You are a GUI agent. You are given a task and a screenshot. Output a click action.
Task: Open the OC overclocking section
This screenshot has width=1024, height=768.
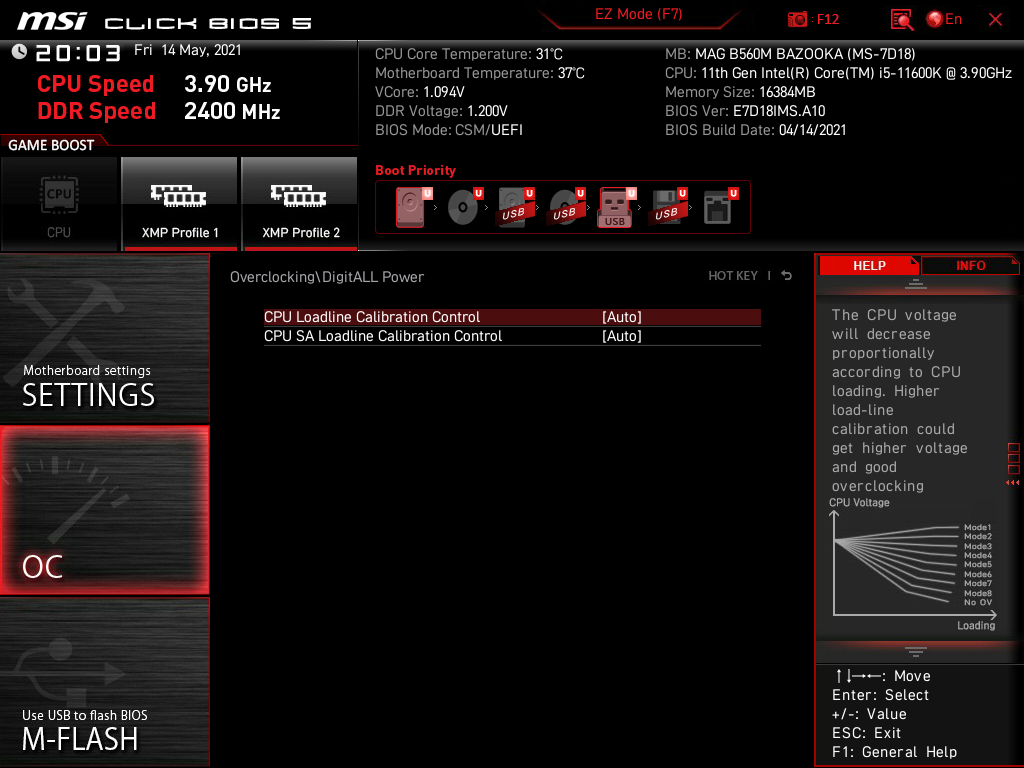point(104,511)
